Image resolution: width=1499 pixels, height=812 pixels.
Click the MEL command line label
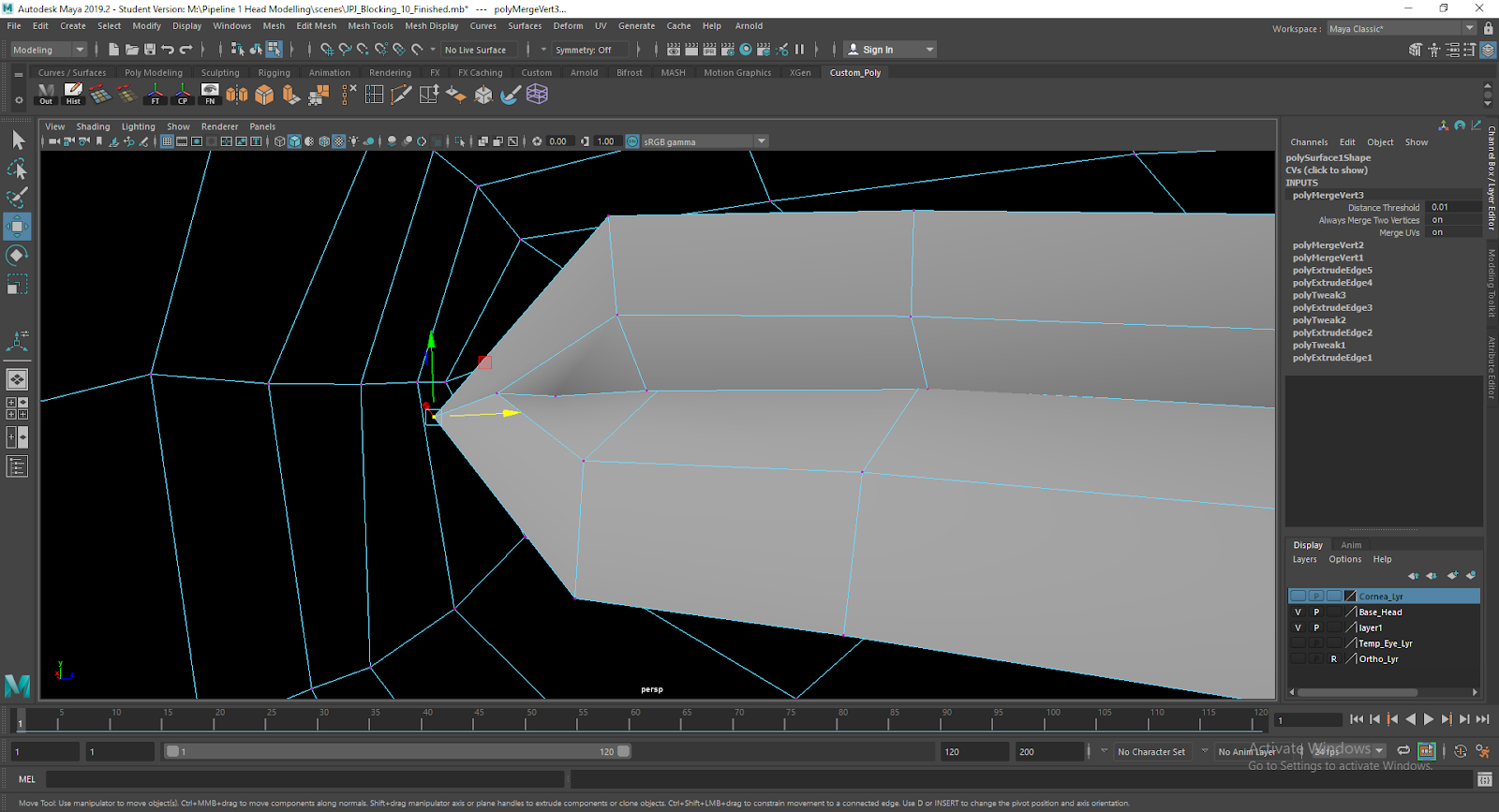[27, 779]
